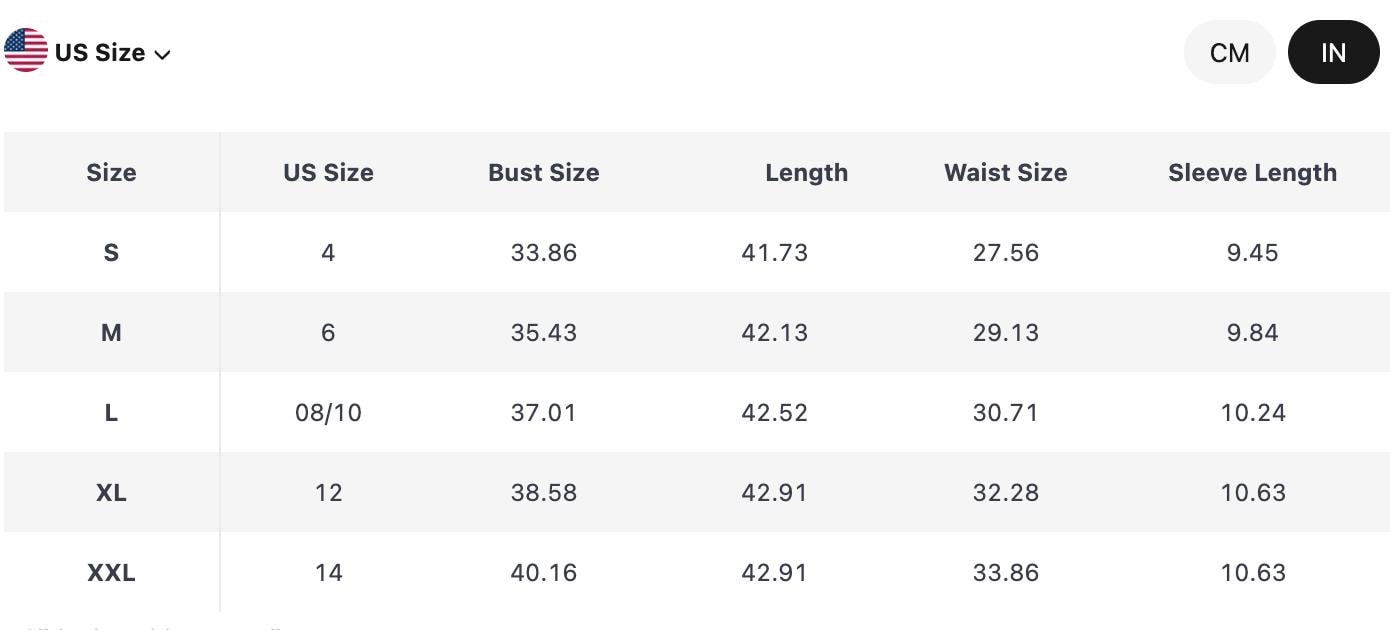Click the US flag icon

tap(26, 51)
